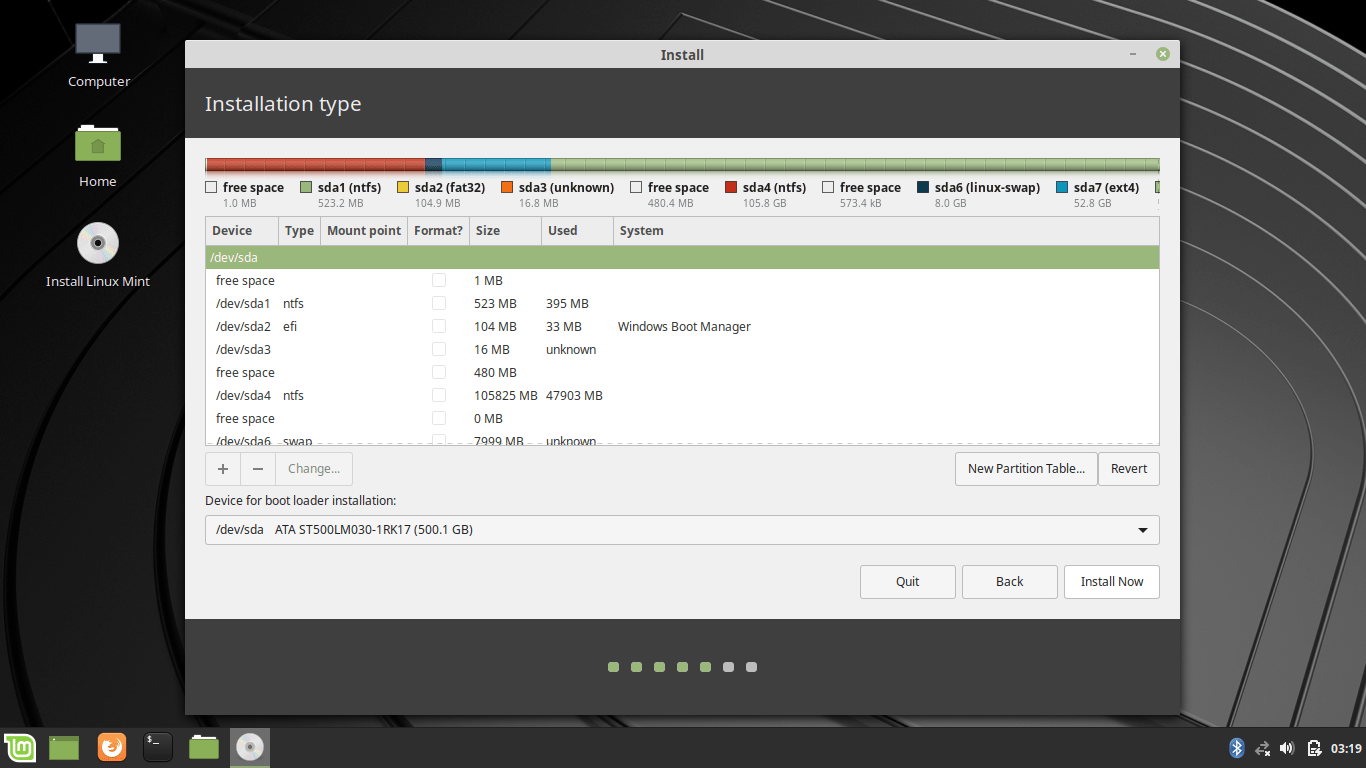Viewport: 1366px width, 768px height.
Task: Click the Format? column header
Action: 438,231
